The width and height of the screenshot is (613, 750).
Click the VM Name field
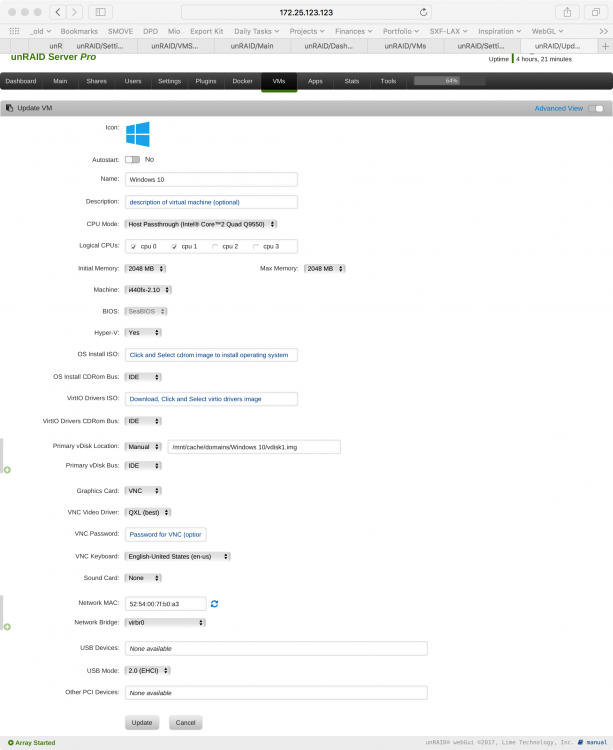click(x=211, y=179)
